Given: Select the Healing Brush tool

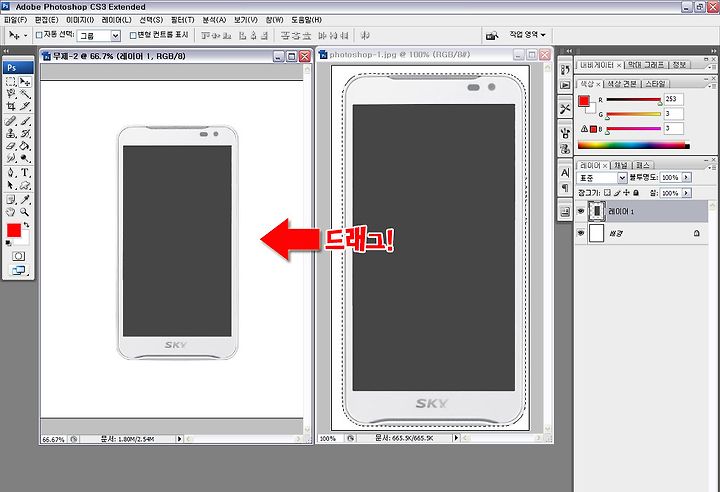Looking at the screenshot, I should coord(11,121).
